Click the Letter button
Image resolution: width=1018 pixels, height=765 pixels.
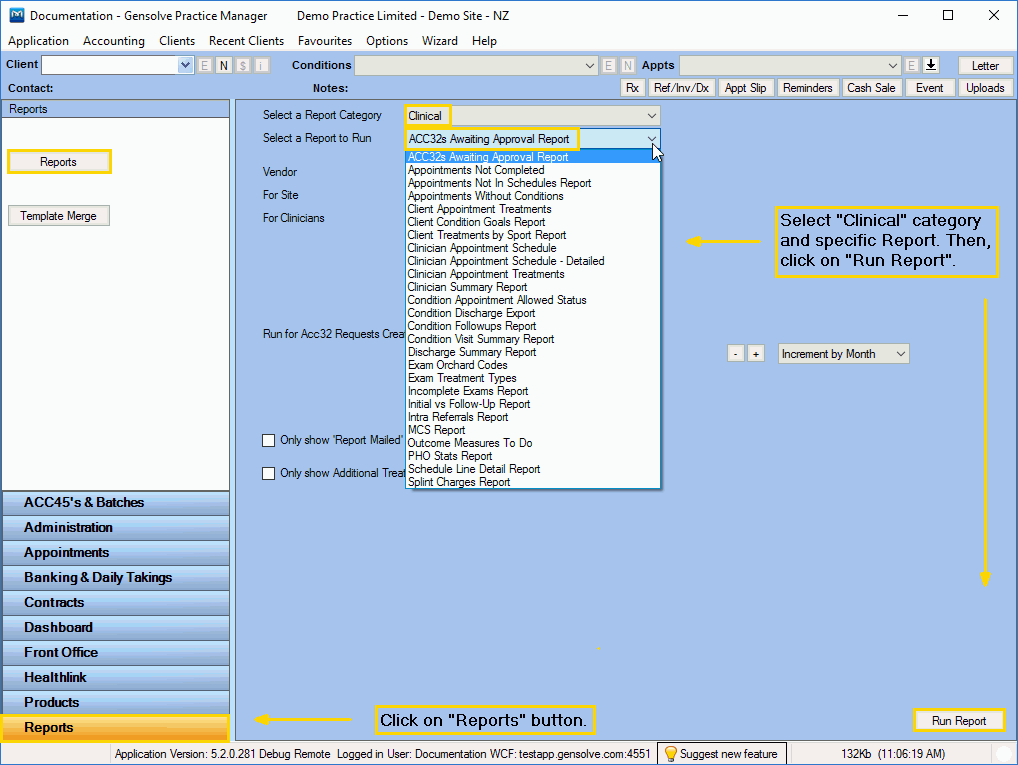point(985,66)
